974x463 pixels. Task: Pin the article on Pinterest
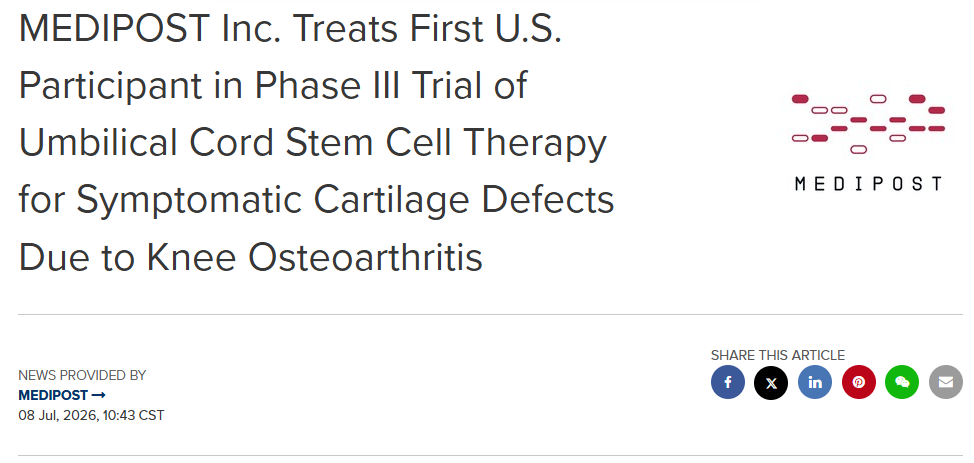[858, 382]
